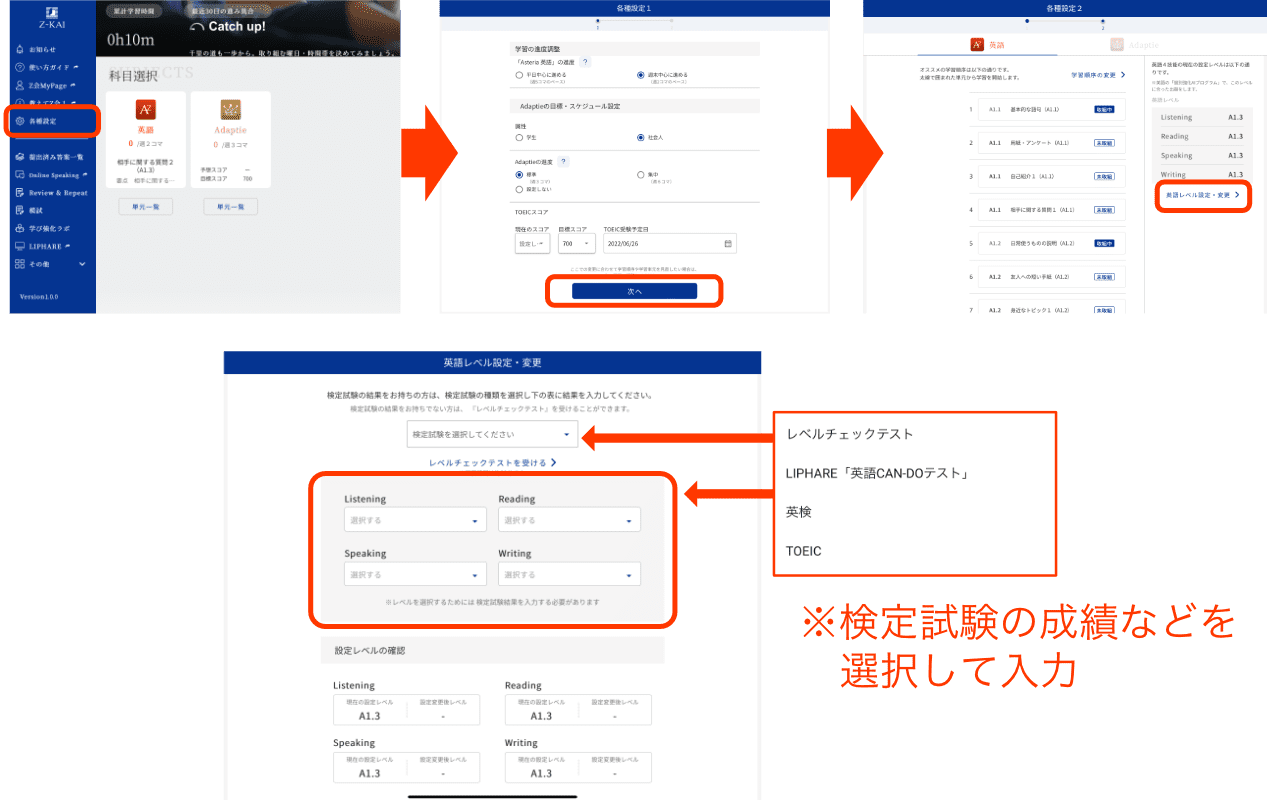The width and height of the screenshot is (1280, 800).
Task: Open Review & Repeat in the sidebar
Action: click(x=51, y=193)
